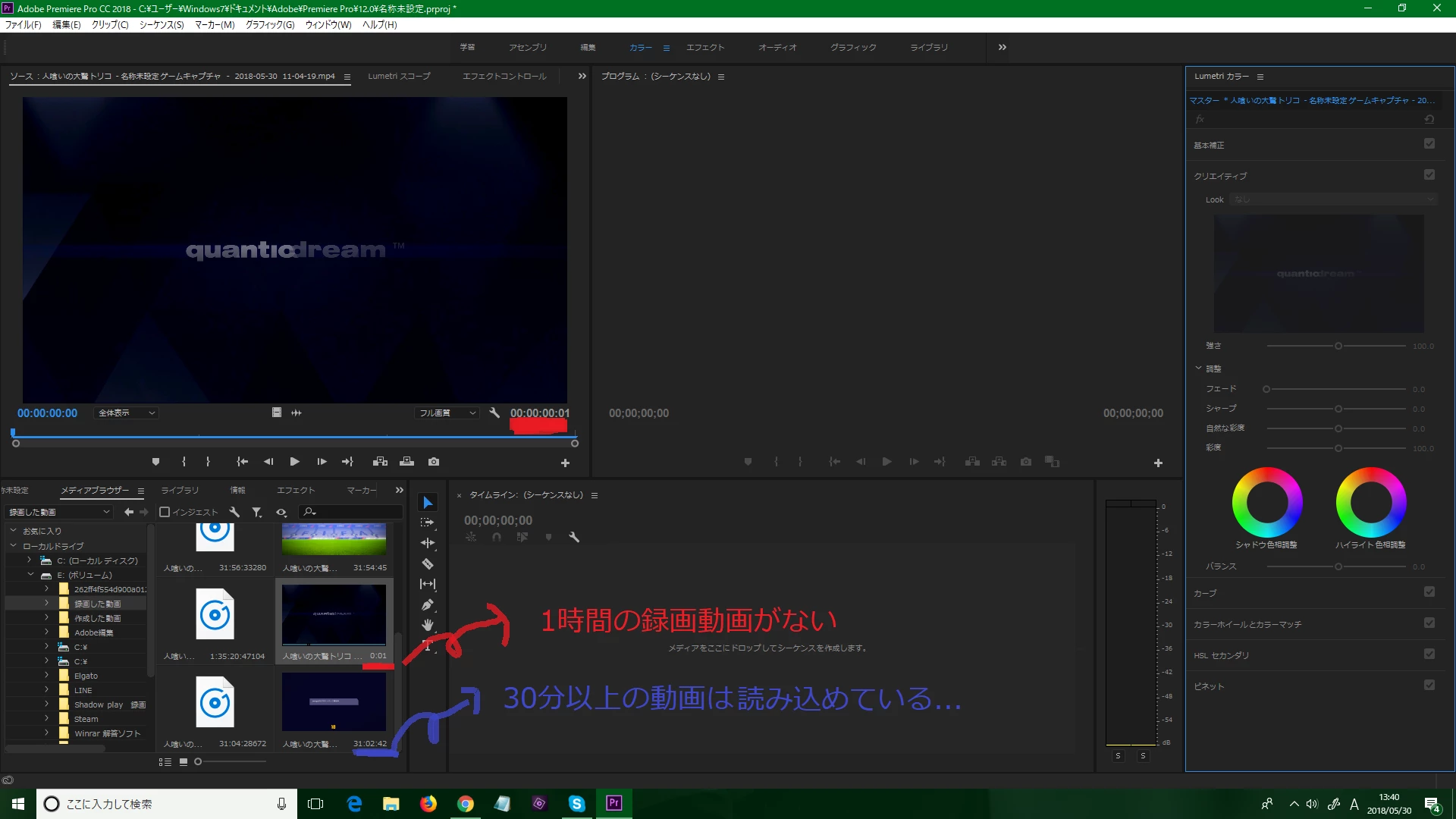This screenshot has height=819, width=1456.
Task: Toggle the ビネット section checkbox
Action: 1429,685
